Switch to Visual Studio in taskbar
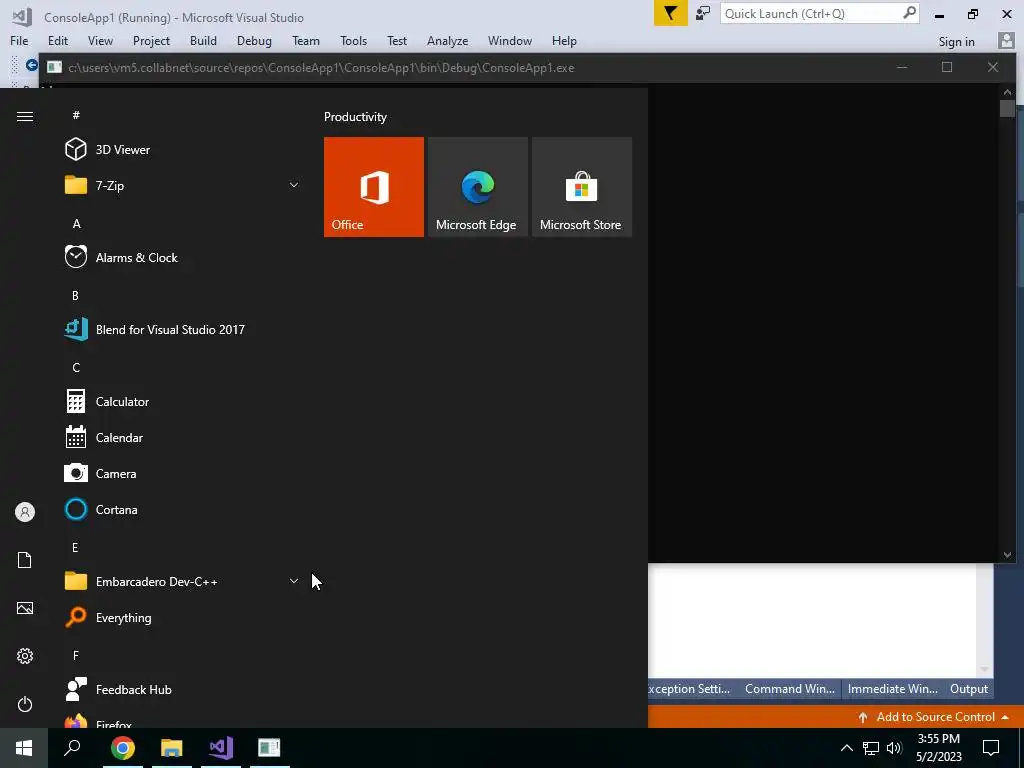 click(x=221, y=748)
